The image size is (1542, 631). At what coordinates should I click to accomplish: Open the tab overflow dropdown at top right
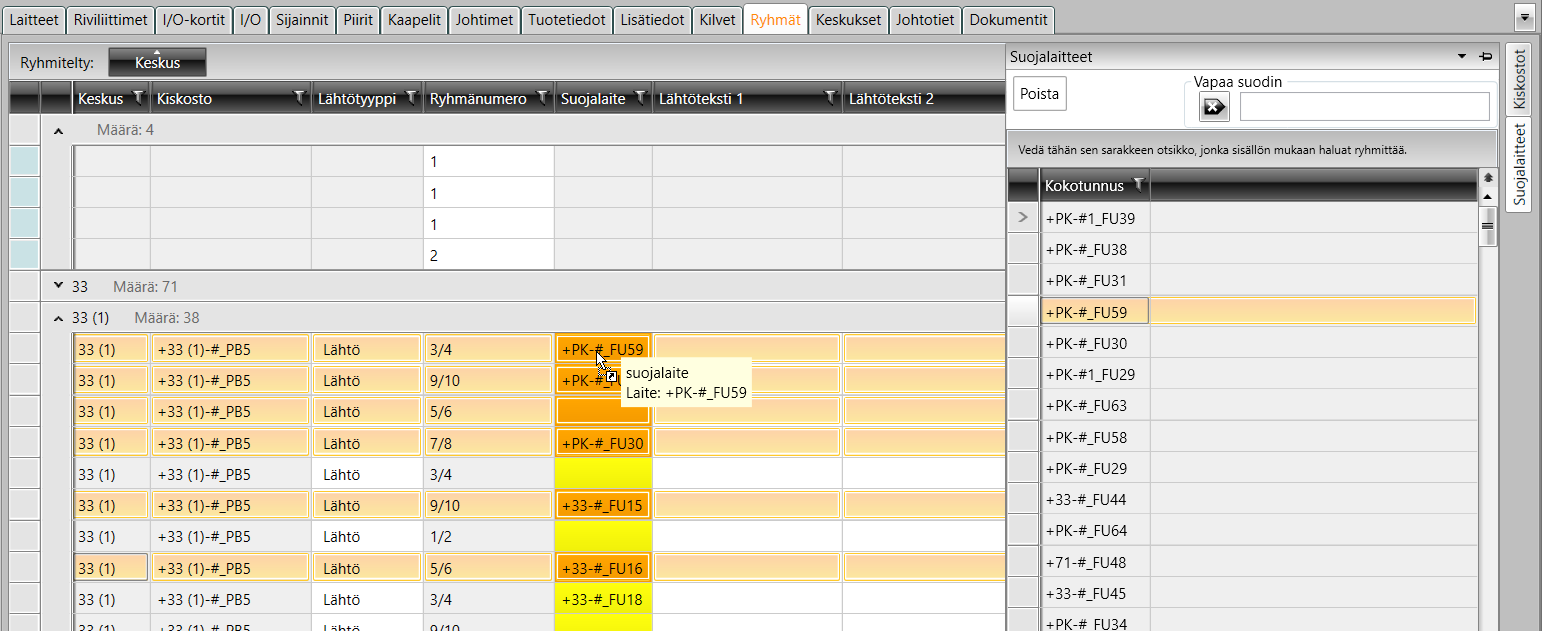coord(1525,17)
